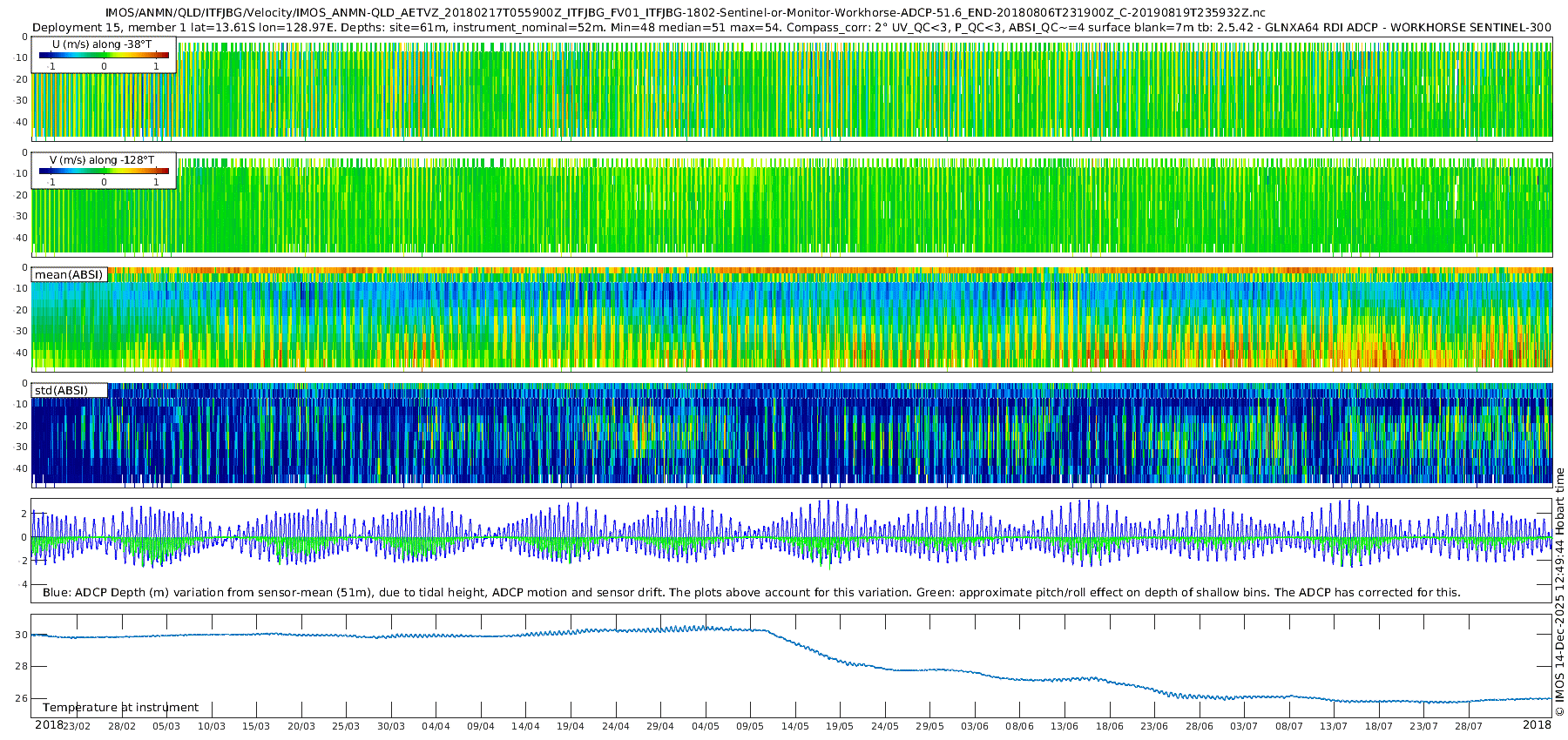Click the mean(ABSI) panel label
Viewport: 1568px width, 740px height.
pyautogui.click(x=69, y=275)
